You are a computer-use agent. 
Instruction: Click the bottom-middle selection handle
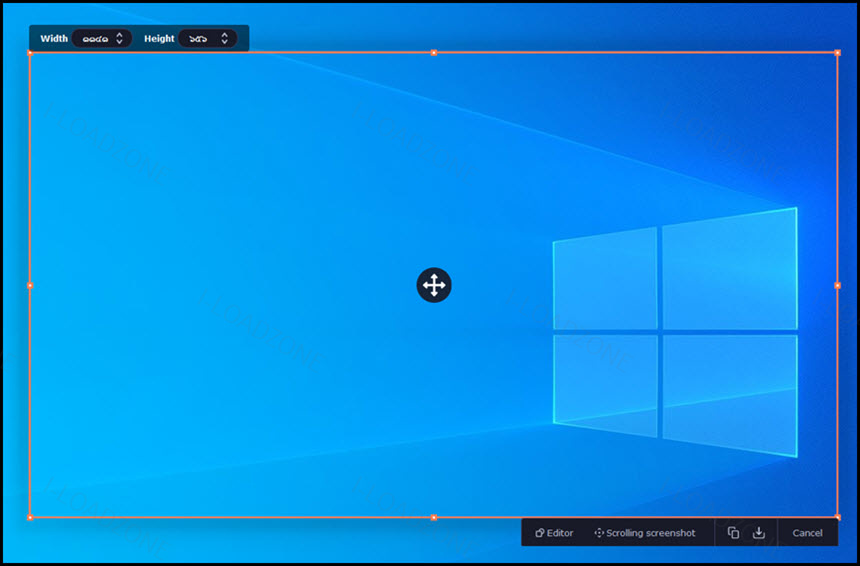(434, 517)
